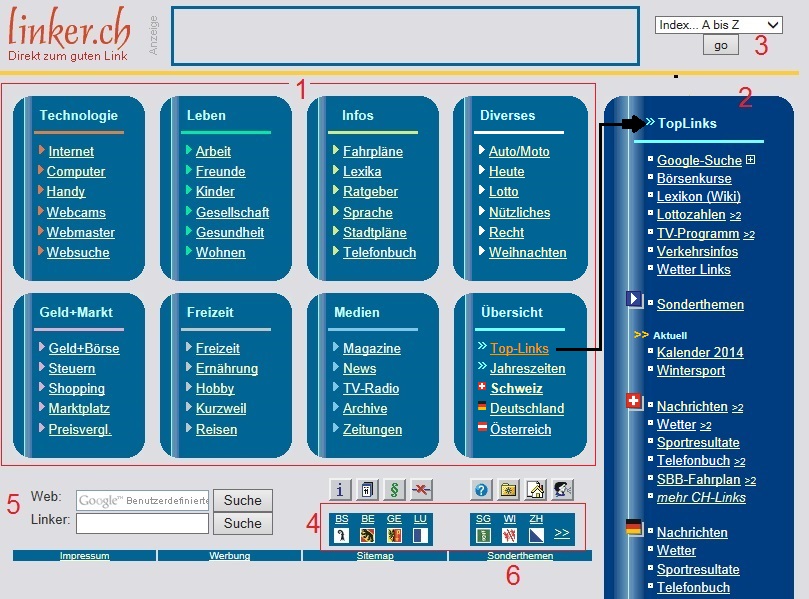
Task: Select the Bern (BE) canton coat of arms
Action: [x=368, y=535]
